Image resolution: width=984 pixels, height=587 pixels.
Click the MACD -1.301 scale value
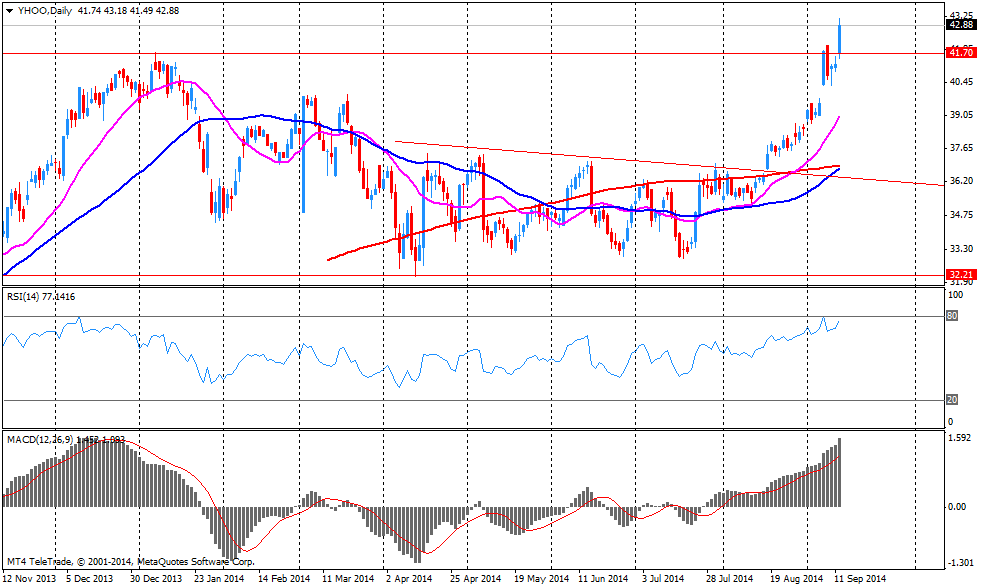(x=961, y=562)
